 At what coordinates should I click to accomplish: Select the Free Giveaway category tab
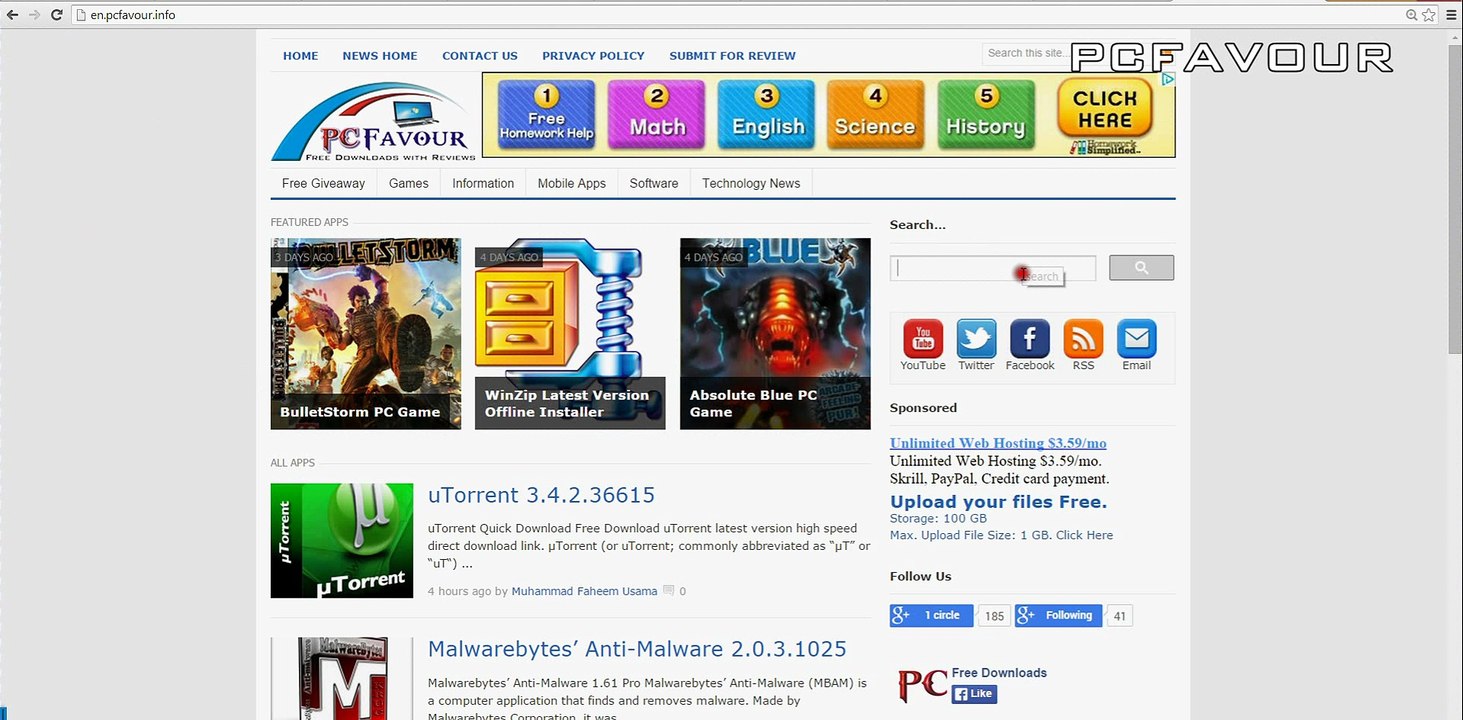click(x=324, y=183)
